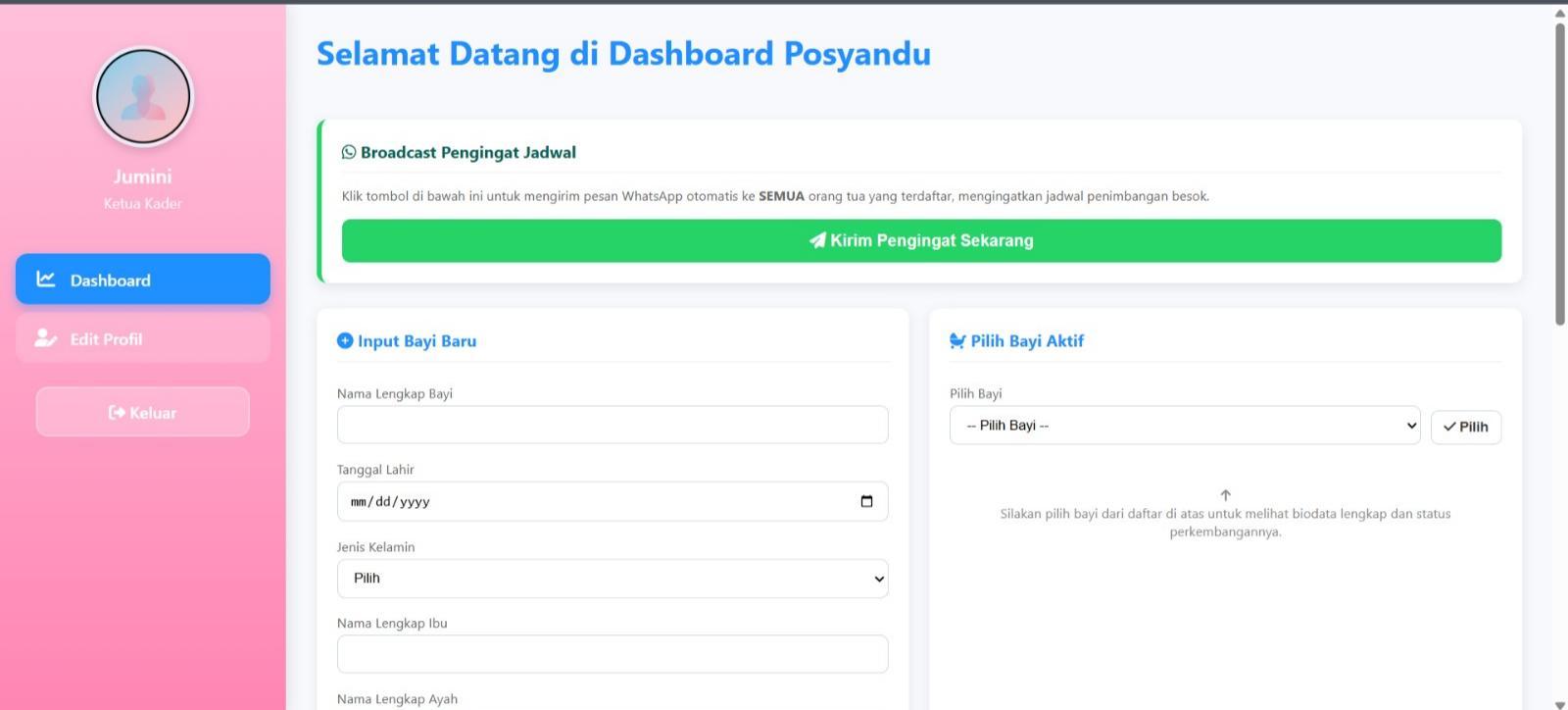Click the Tanggal Lahir date field
This screenshot has height=710, width=1568.
point(612,501)
